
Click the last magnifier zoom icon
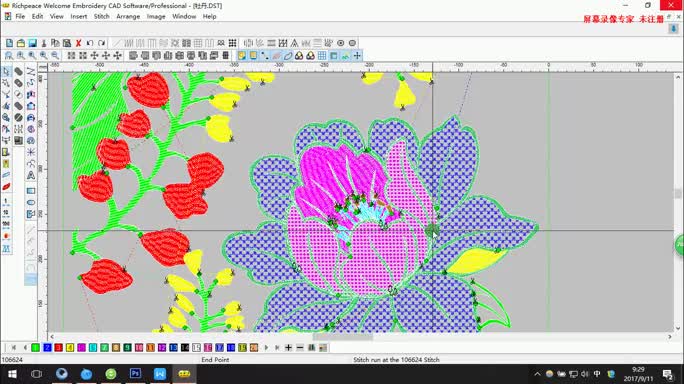(55, 55)
